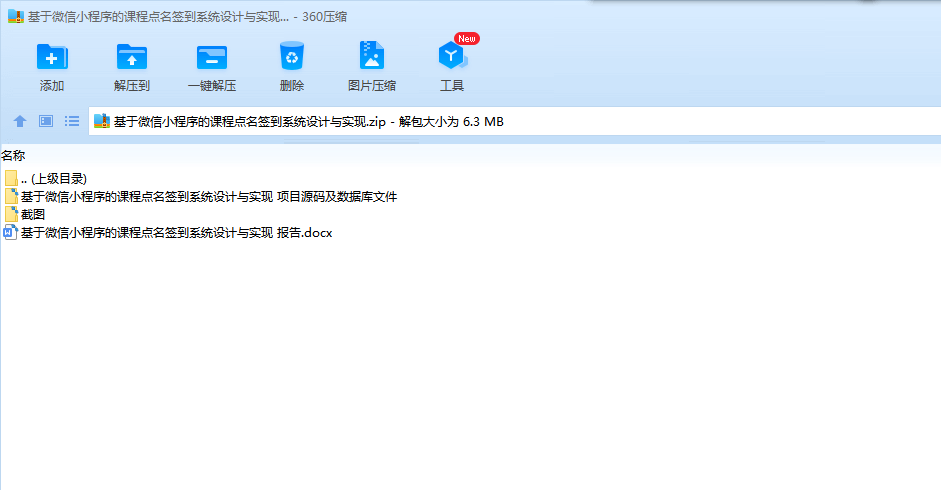
Task: Switch to detailed view mode icon
Action: (x=46, y=121)
